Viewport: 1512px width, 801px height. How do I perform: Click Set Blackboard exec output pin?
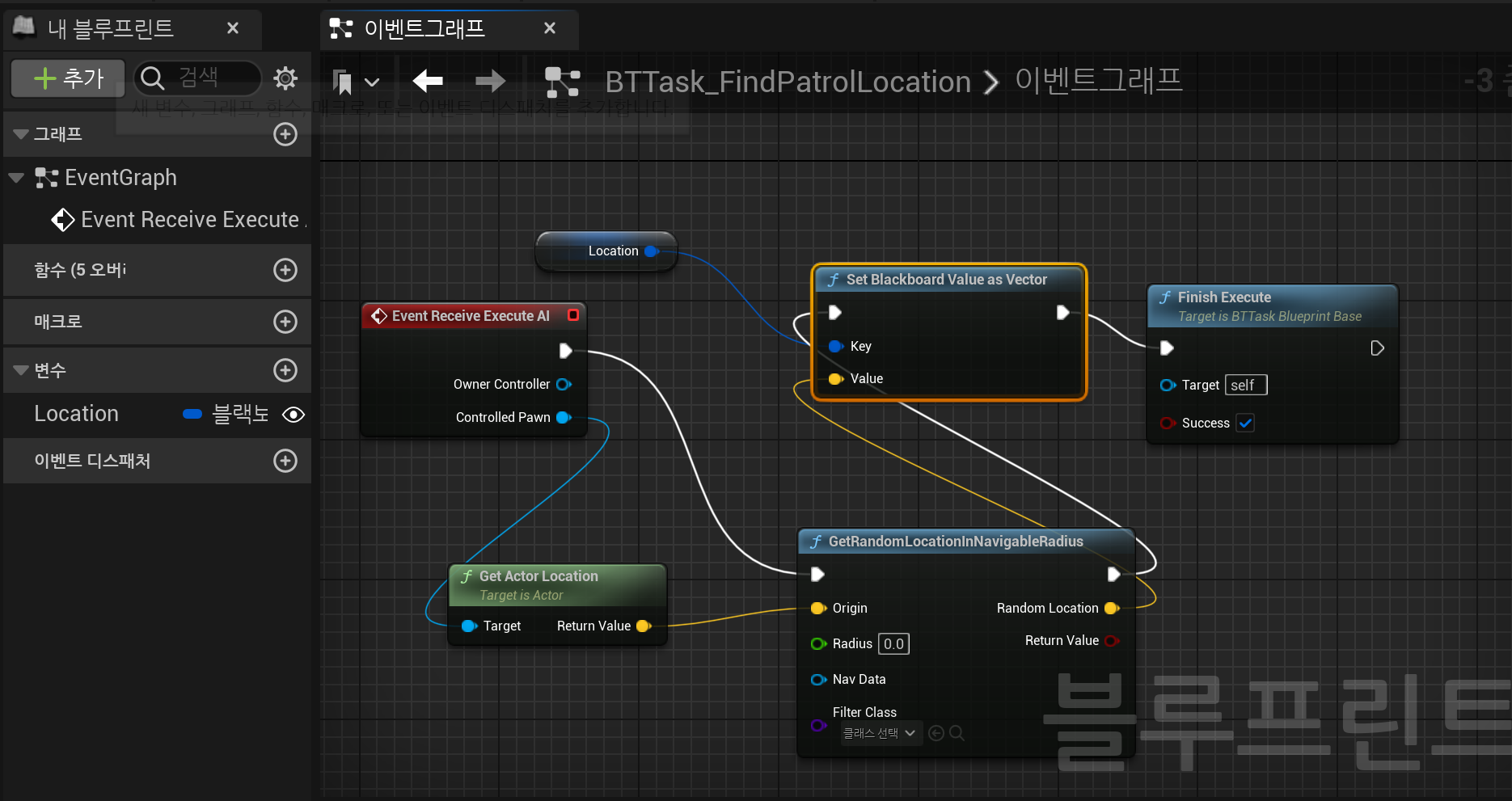tap(1063, 313)
